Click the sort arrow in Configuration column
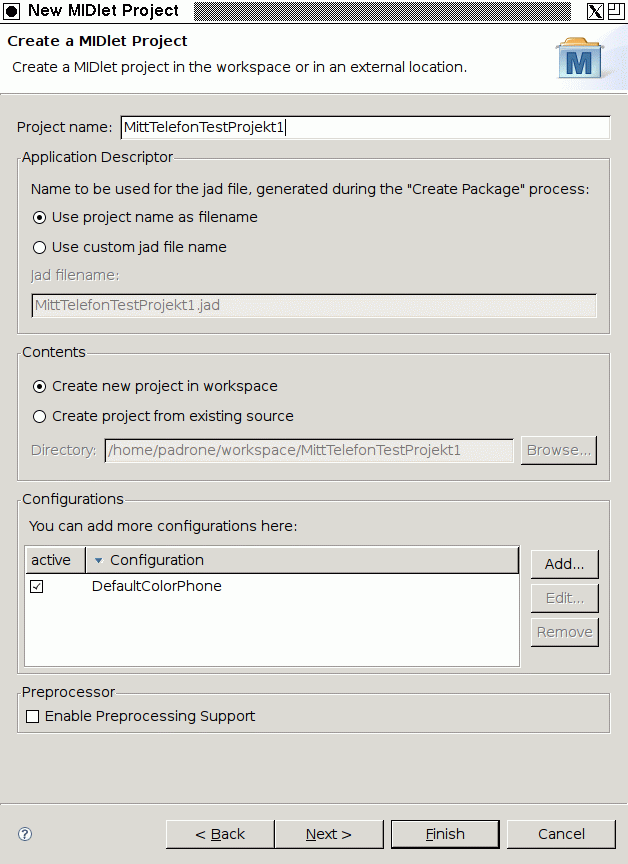This screenshot has height=864, width=628. coord(99,560)
